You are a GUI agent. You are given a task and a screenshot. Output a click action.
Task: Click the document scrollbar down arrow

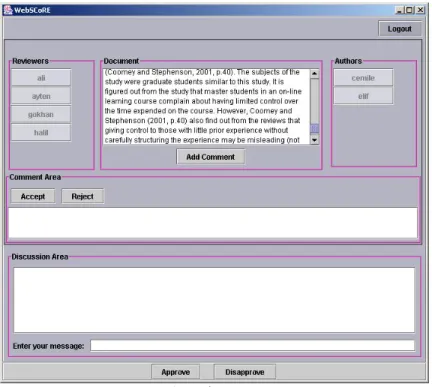click(x=314, y=140)
